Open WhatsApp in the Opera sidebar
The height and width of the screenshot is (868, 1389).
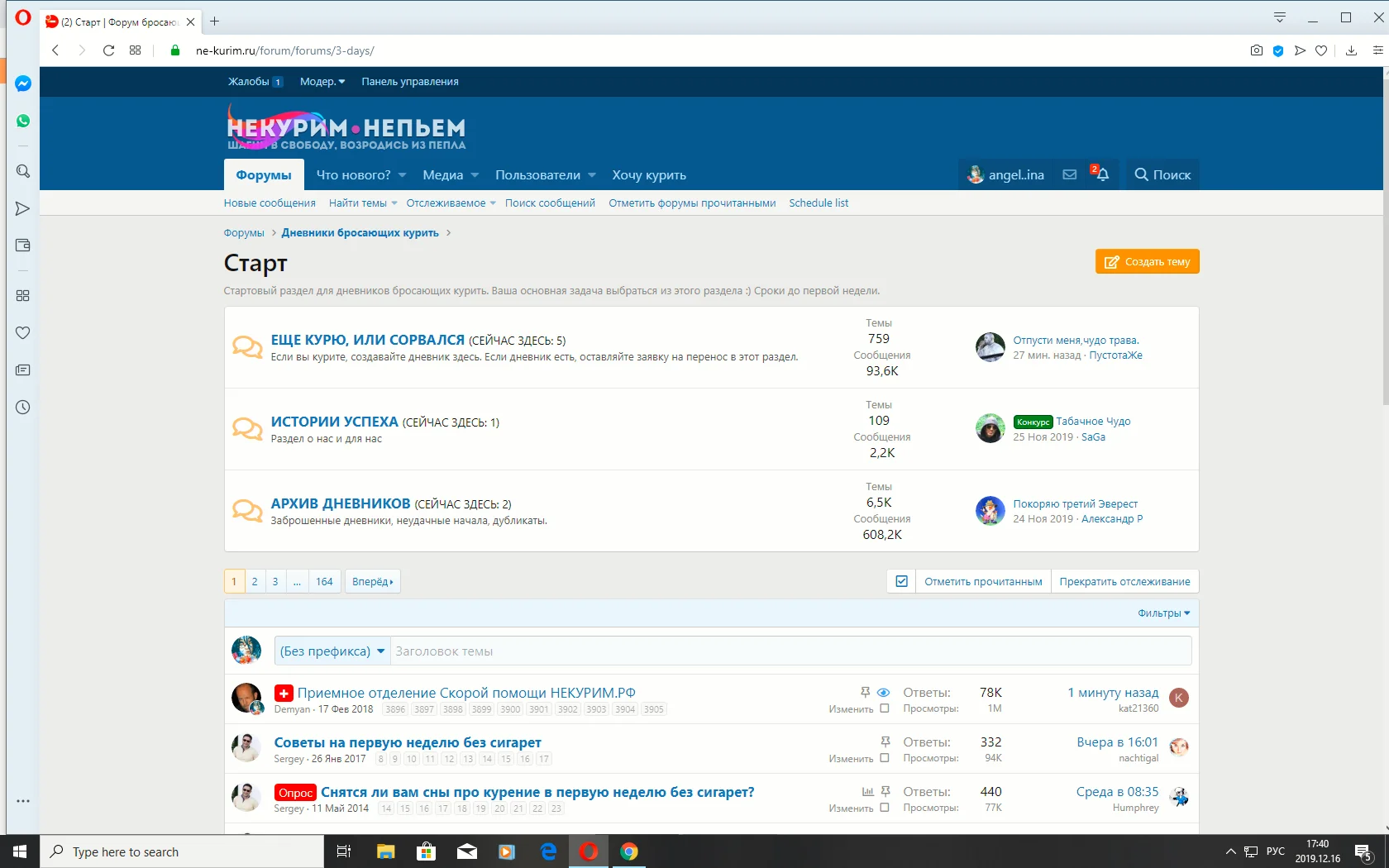click(23, 121)
